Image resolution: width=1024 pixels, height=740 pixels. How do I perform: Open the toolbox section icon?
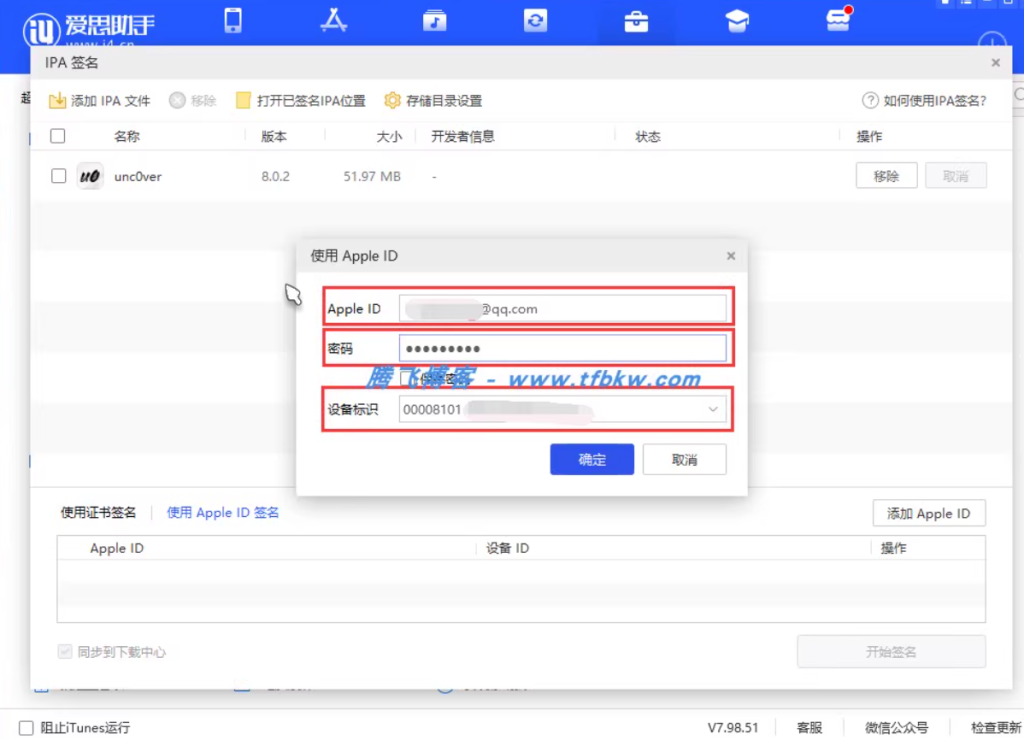(x=636, y=20)
